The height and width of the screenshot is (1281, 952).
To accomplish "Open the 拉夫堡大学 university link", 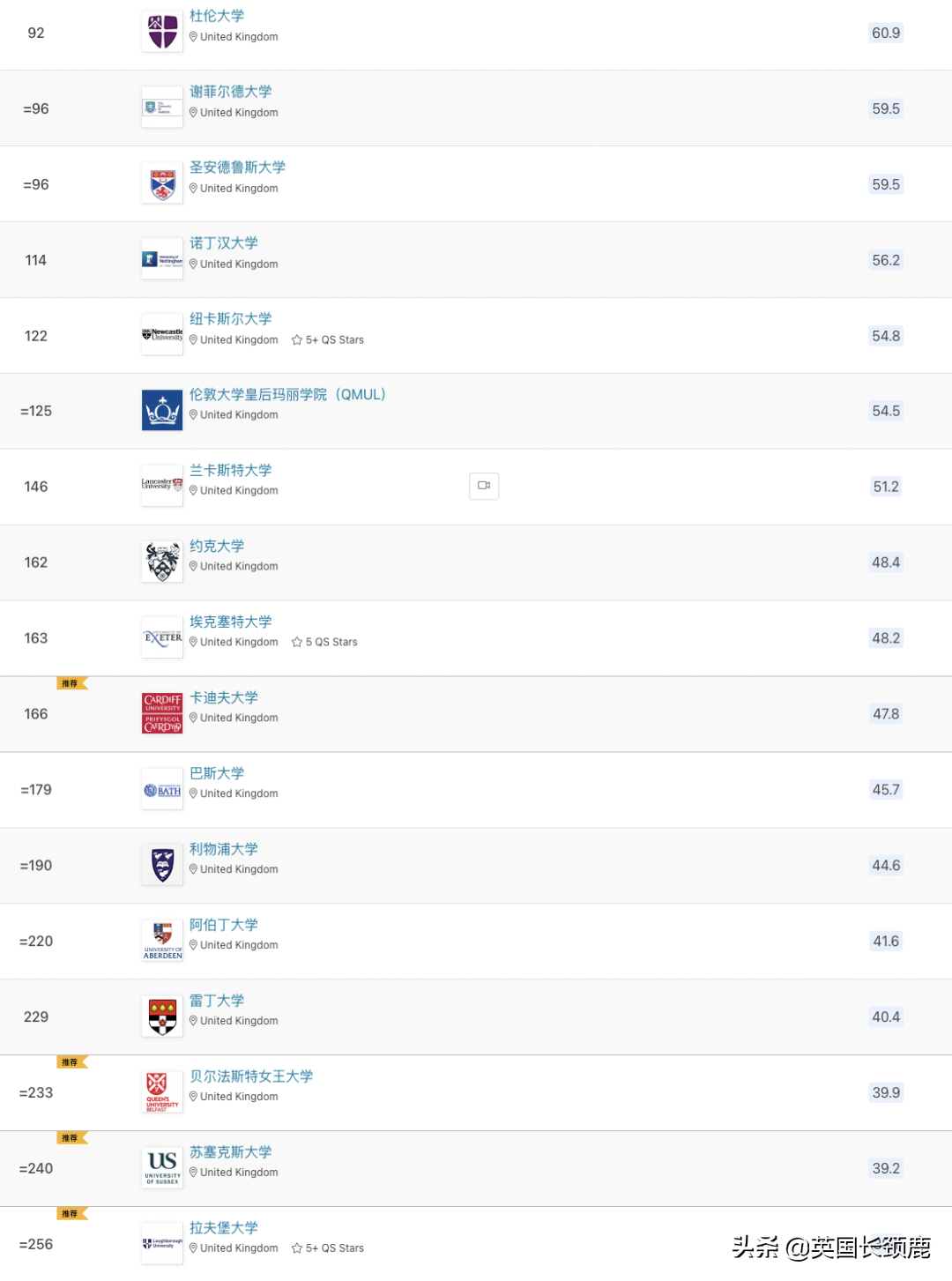I will (x=224, y=1228).
